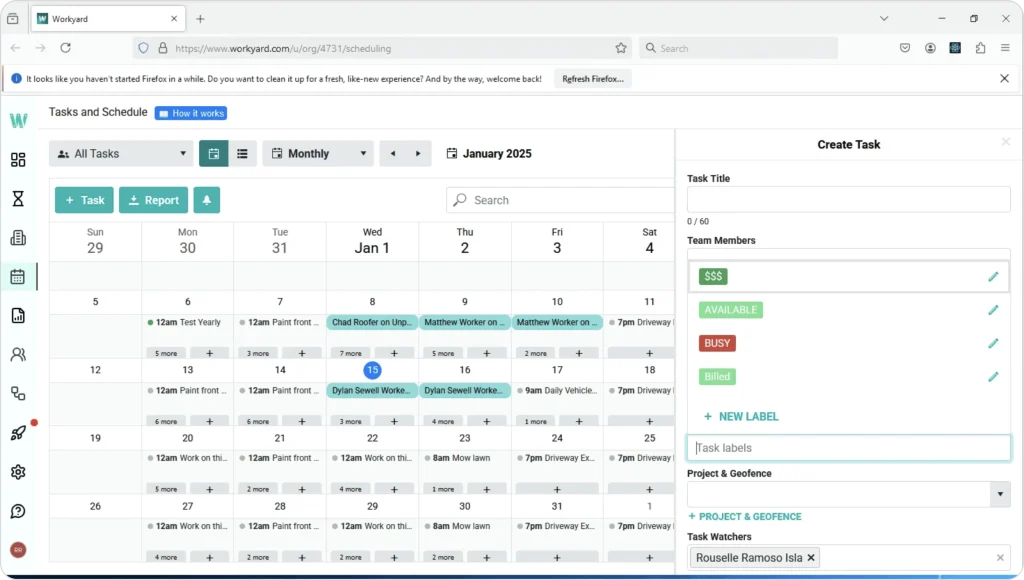Select the green $$$ label swatch
The height and width of the screenshot is (580, 1024).
[713, 275]
